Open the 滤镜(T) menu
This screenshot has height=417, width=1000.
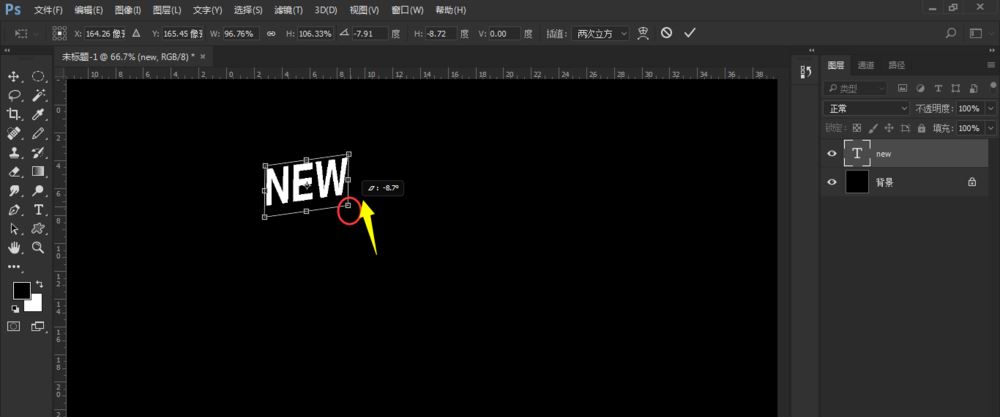tap(288, 10)
